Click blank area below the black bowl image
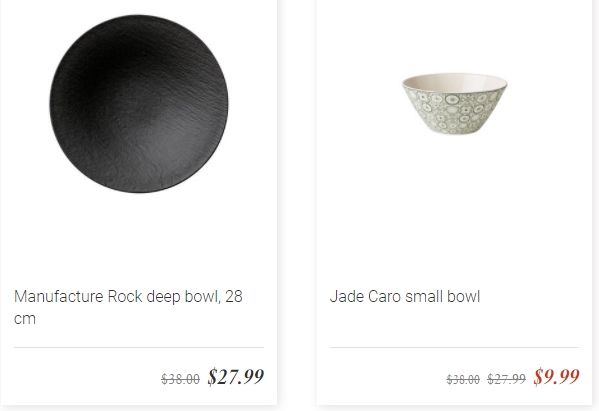The image size is (599, 411). (x=139, y=237)
